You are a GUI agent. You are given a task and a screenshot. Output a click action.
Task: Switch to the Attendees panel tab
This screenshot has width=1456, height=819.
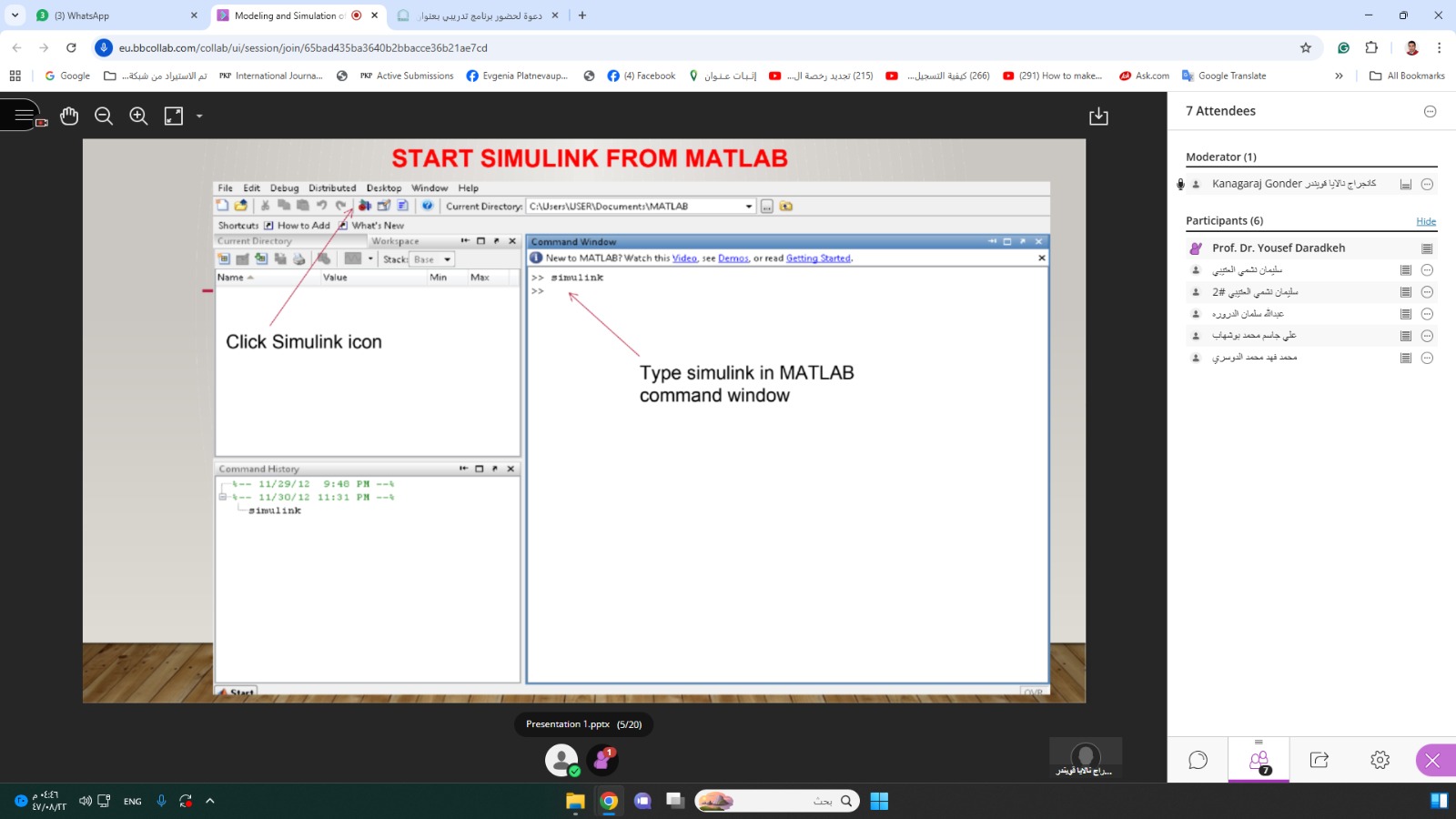coord(1259,760)
